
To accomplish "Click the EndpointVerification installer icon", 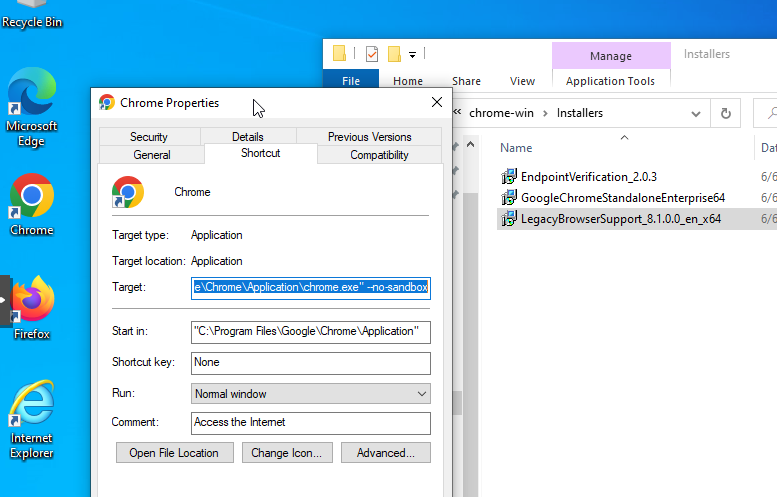I will pyautogui.click(x=509, y=176).
